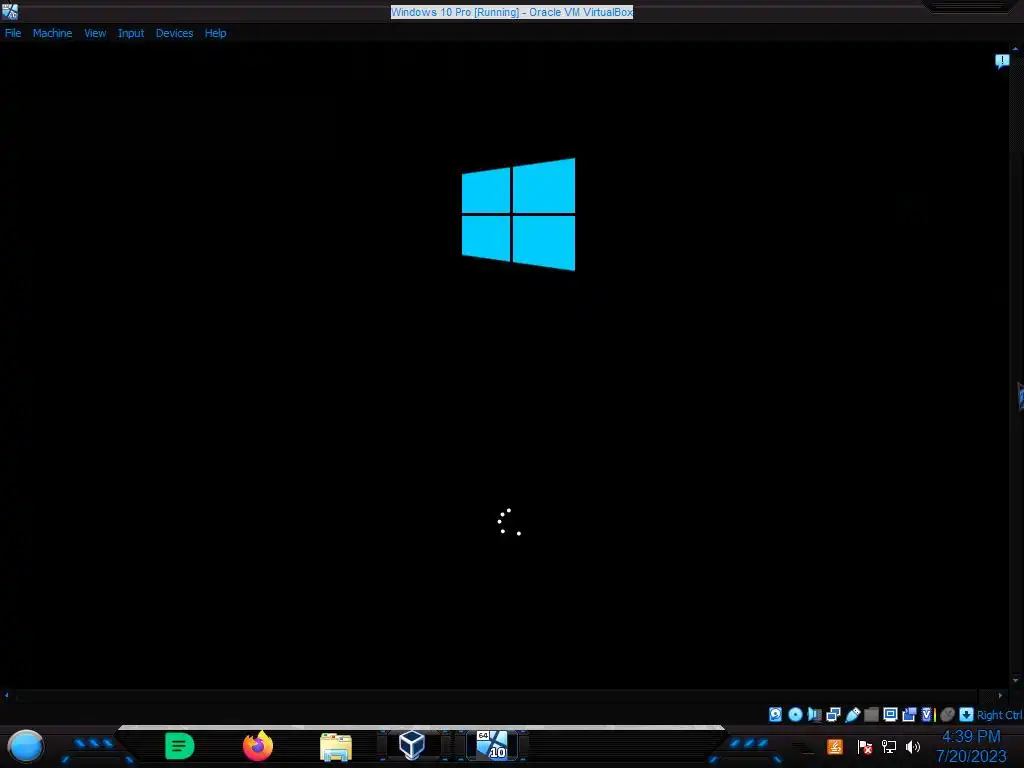Open the Devices menu
1024x768 pixels.
(x=174, y=33)
